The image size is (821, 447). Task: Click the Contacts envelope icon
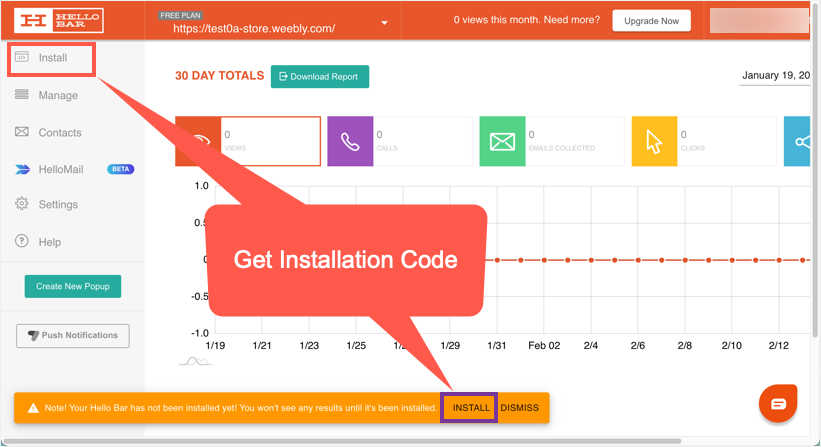(21, 132)
